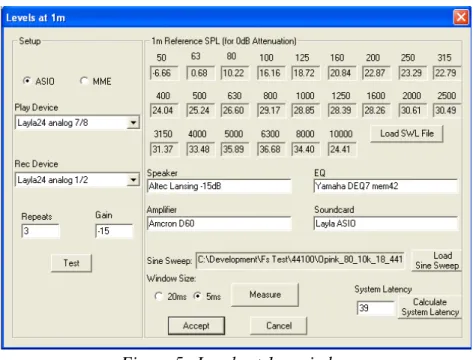This screenshot has width=473, height=360.
Task: Click the 'Levels at 1m' title bar text
Action: pos(35,18)
